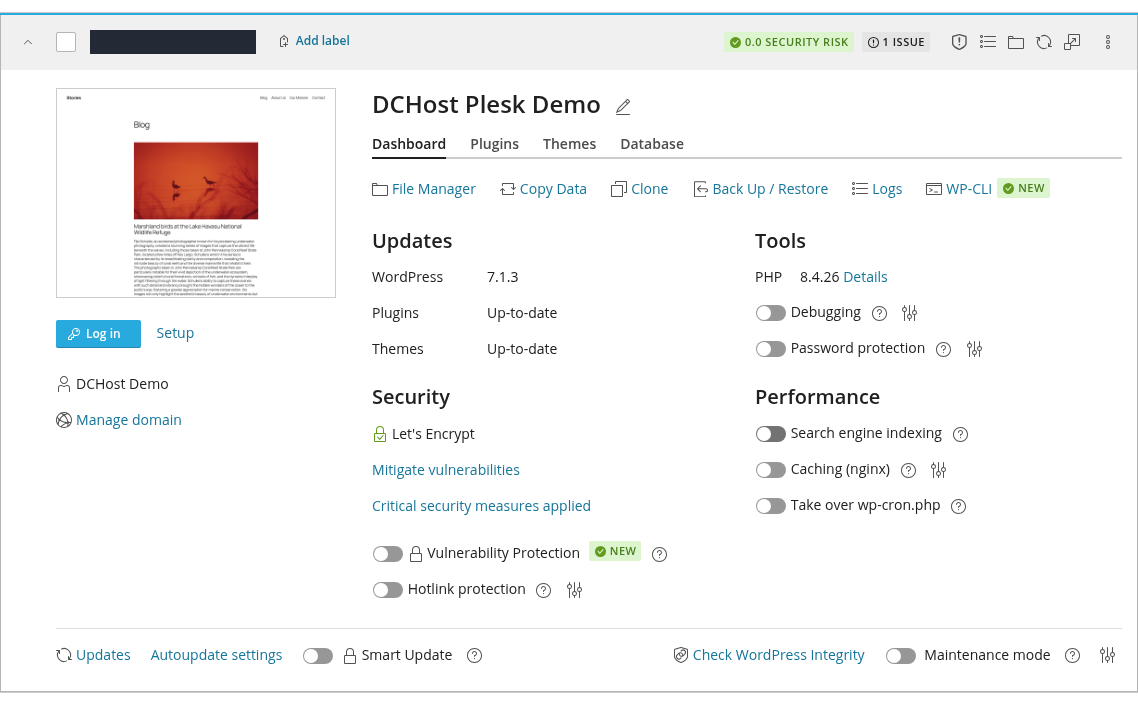Open the three-dot more actions menu

click(x=1108, y=42)
